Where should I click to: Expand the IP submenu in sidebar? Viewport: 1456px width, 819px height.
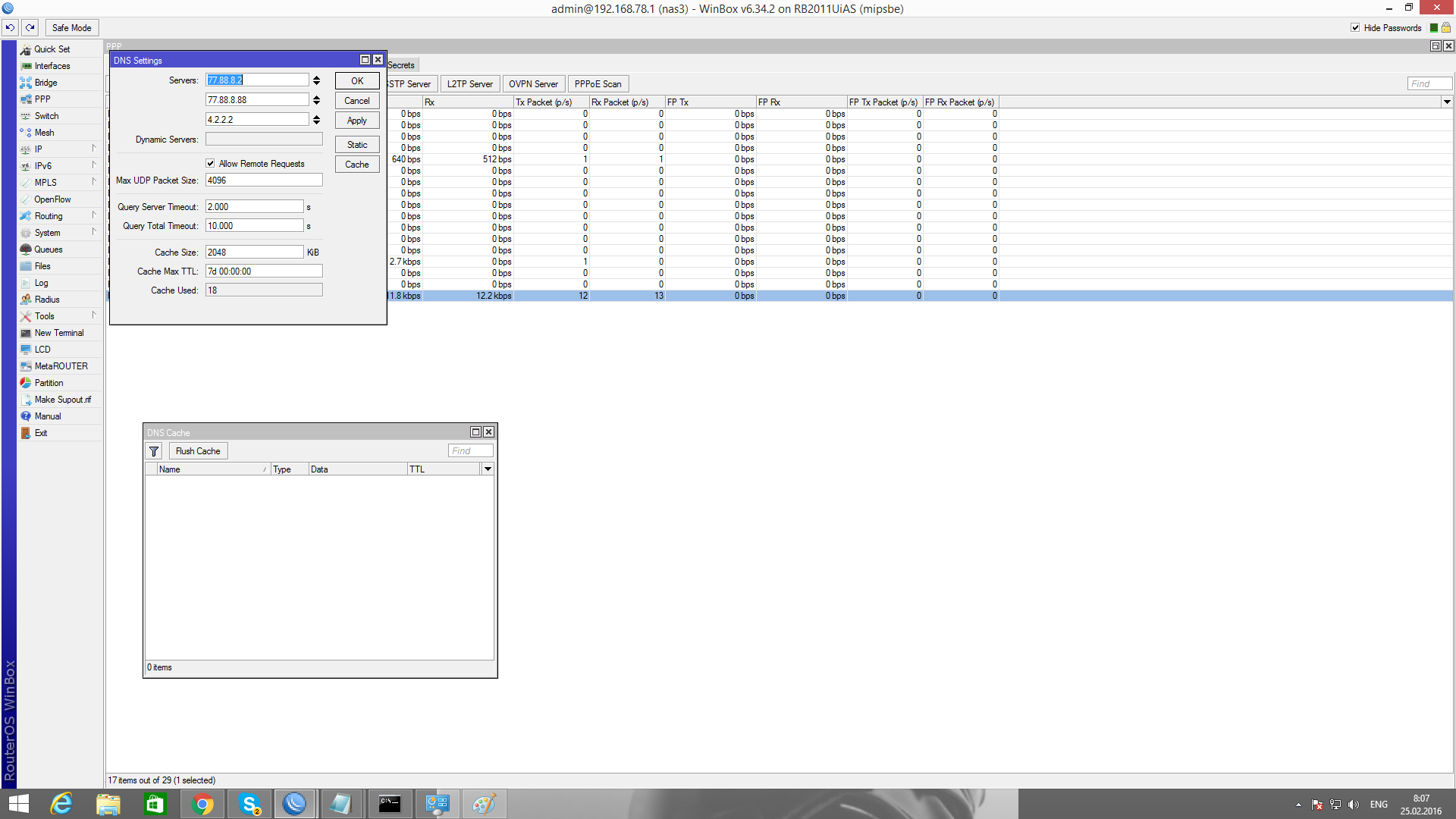click(x=39, y=149)
